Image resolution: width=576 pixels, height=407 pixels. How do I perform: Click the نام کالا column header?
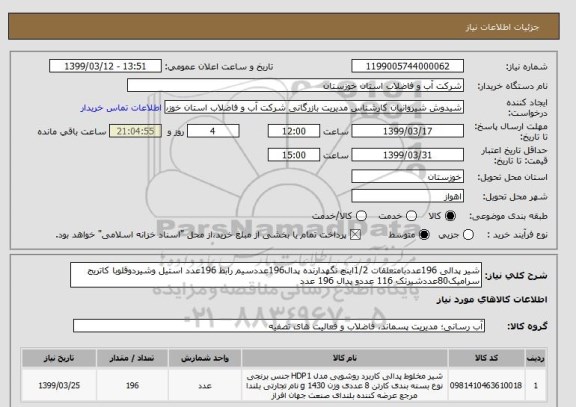coord(345,358)
